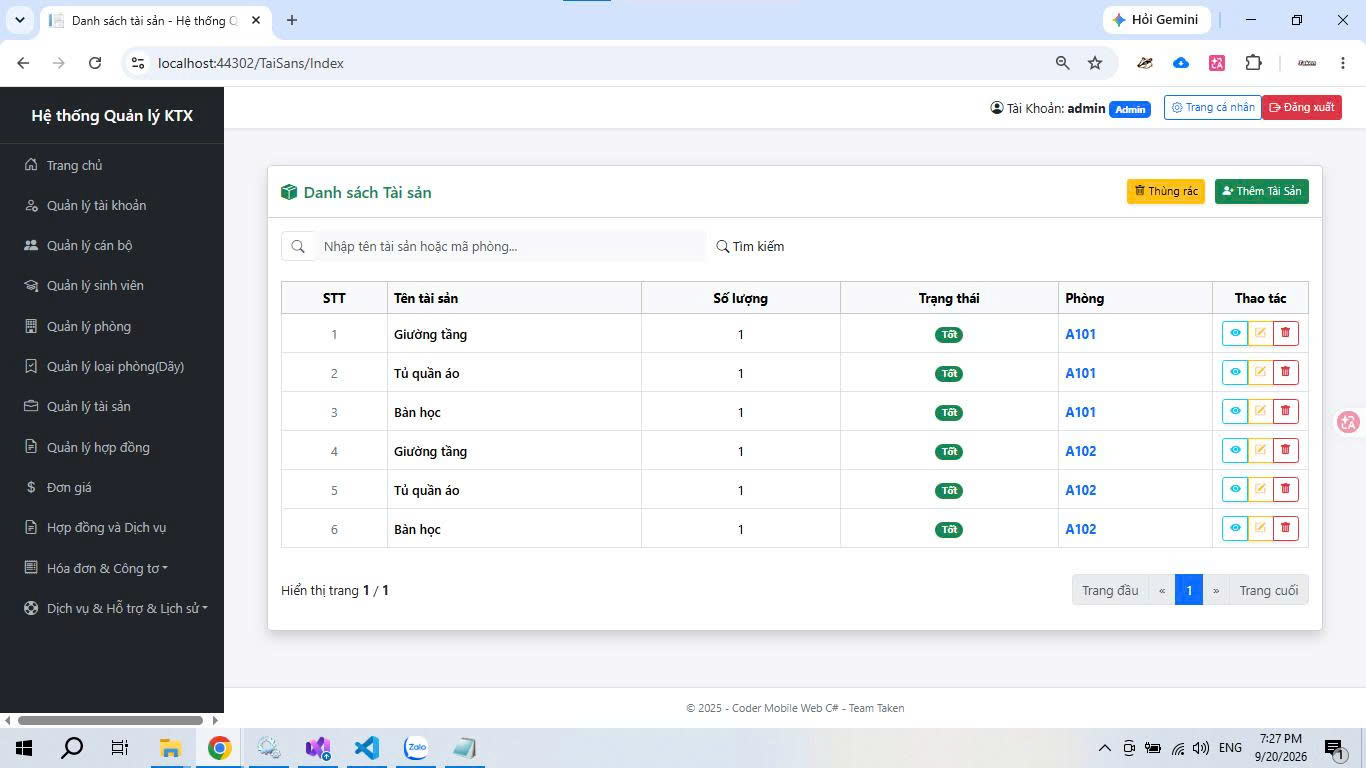Log out with Đăng xuất

coord(1302,107)
